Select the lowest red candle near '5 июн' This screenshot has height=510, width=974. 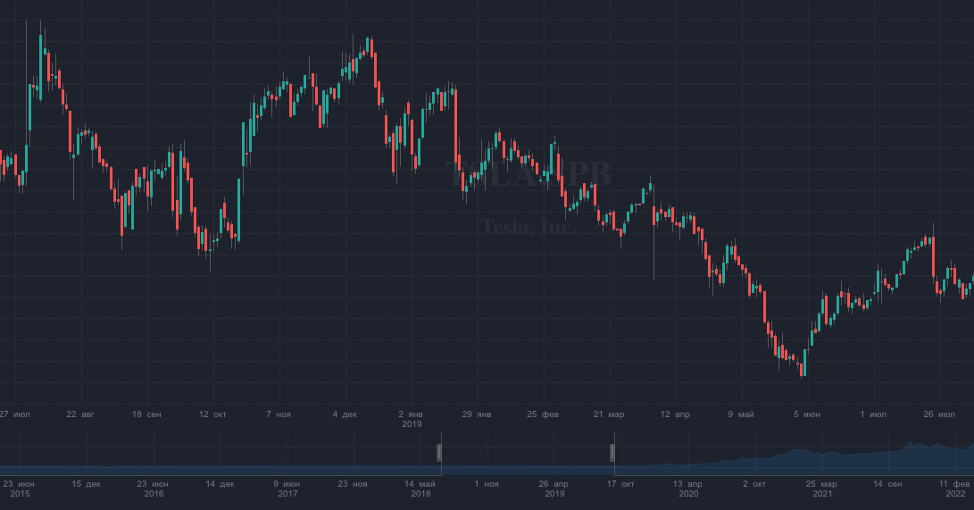tap(802, 370)
